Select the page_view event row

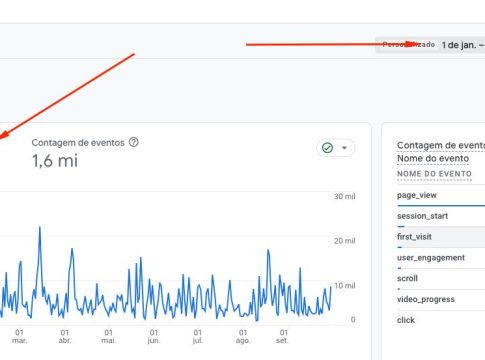click(x=441, y=196)
